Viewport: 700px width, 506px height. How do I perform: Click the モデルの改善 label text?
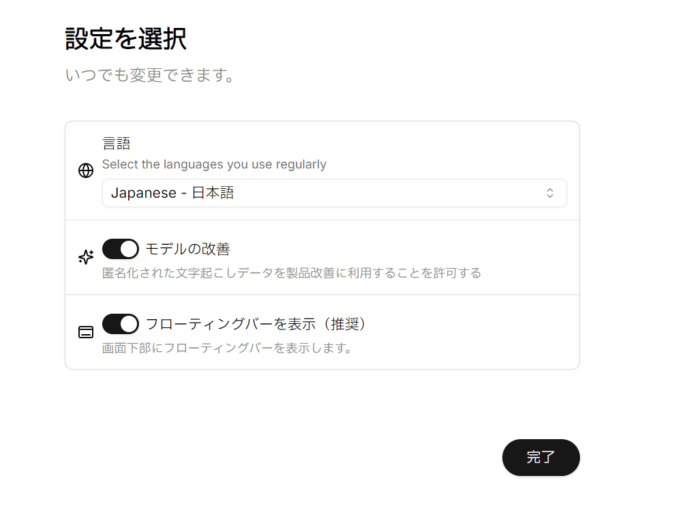point(188,249)
